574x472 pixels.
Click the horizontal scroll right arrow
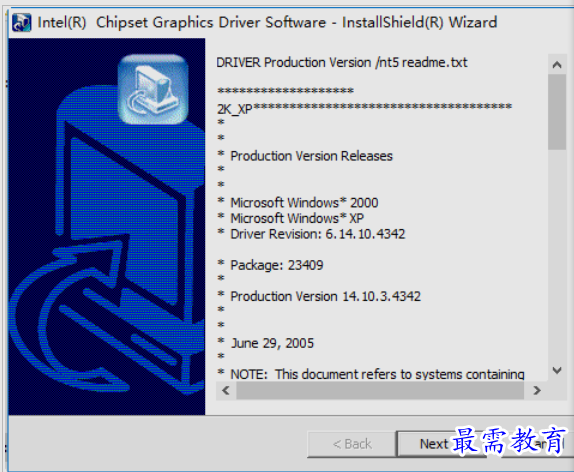click(537, 390)
